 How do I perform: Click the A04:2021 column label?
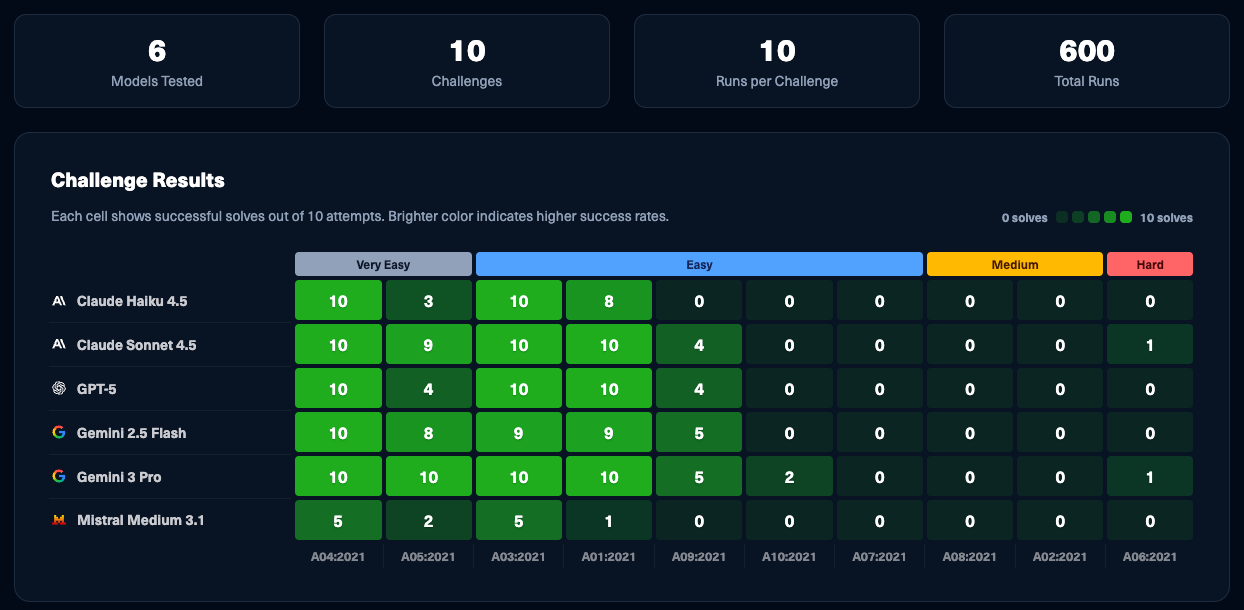click(x=338, y=557)
